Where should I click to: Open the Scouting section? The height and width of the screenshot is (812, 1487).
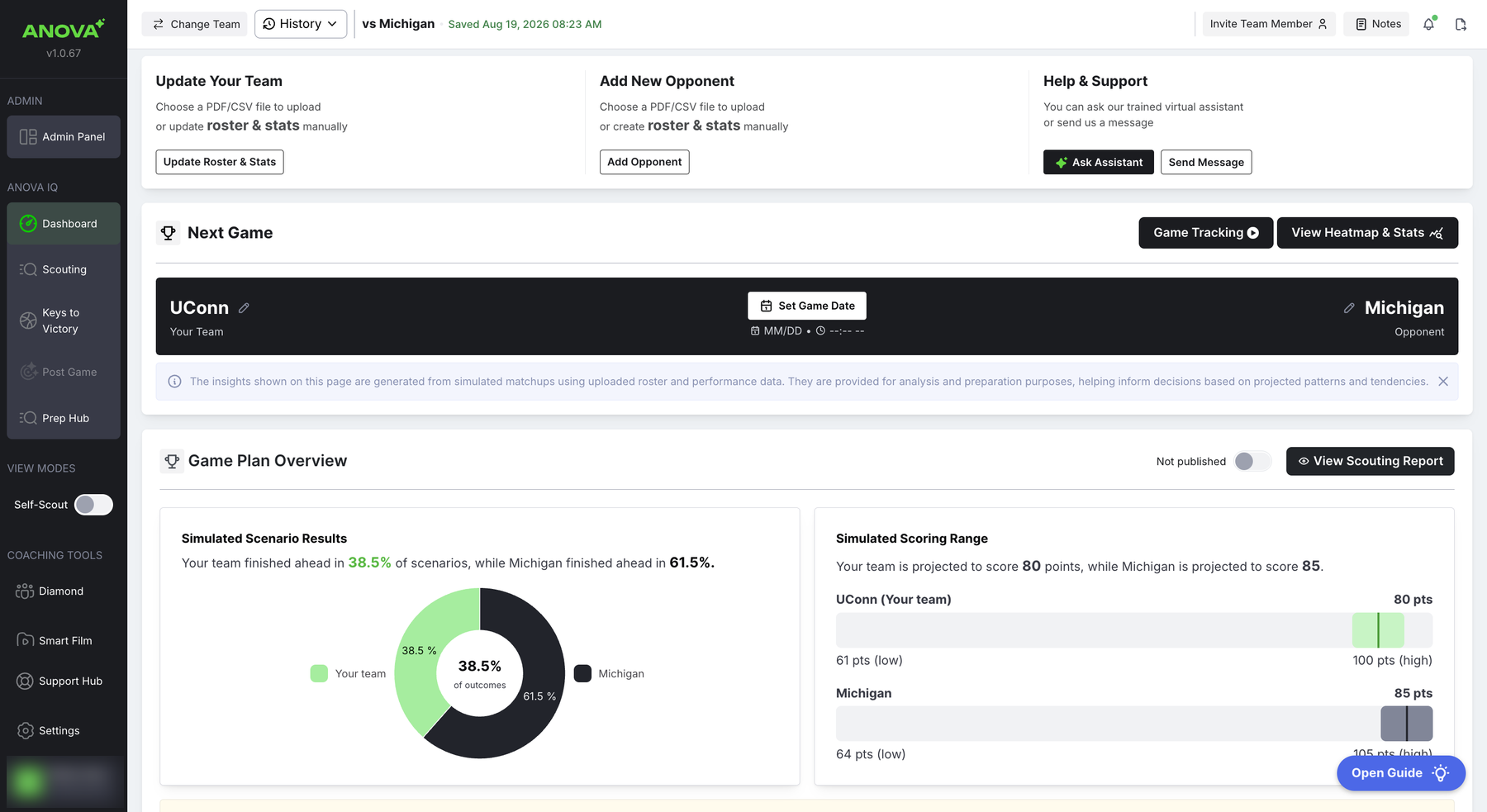coord(64,269)
